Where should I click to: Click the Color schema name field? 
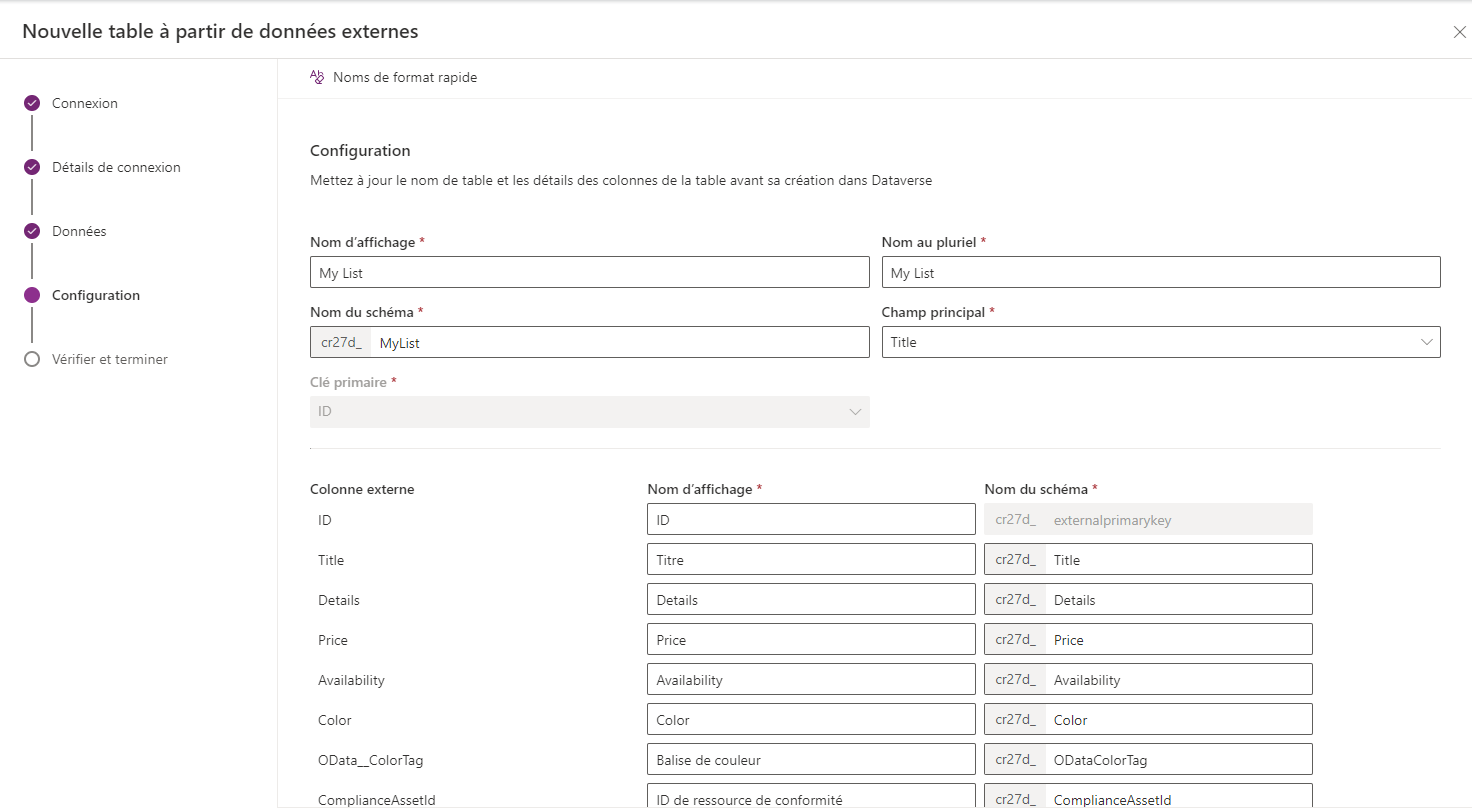(1178, 719)
